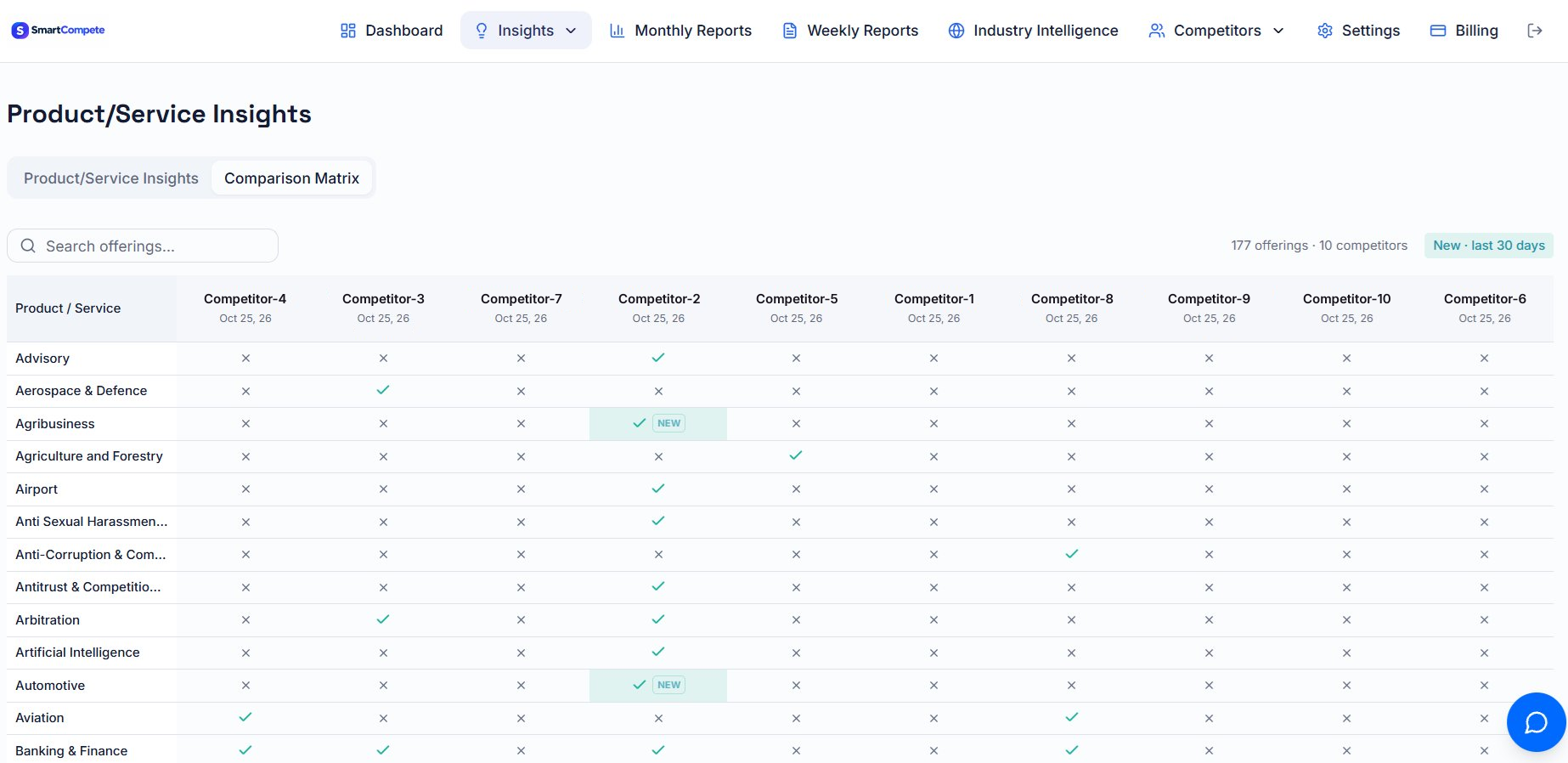Image resolution: width=1568 pixels, height=763 pixels.
Task: Select the Agriculture and Forestry label
Action: (x=89, y=456)
